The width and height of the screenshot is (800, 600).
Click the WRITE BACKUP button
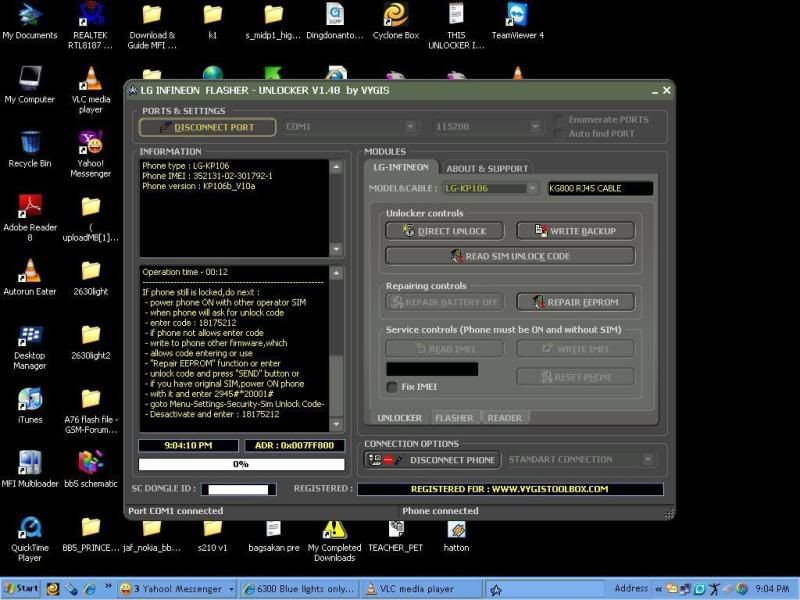click(576, 231)
